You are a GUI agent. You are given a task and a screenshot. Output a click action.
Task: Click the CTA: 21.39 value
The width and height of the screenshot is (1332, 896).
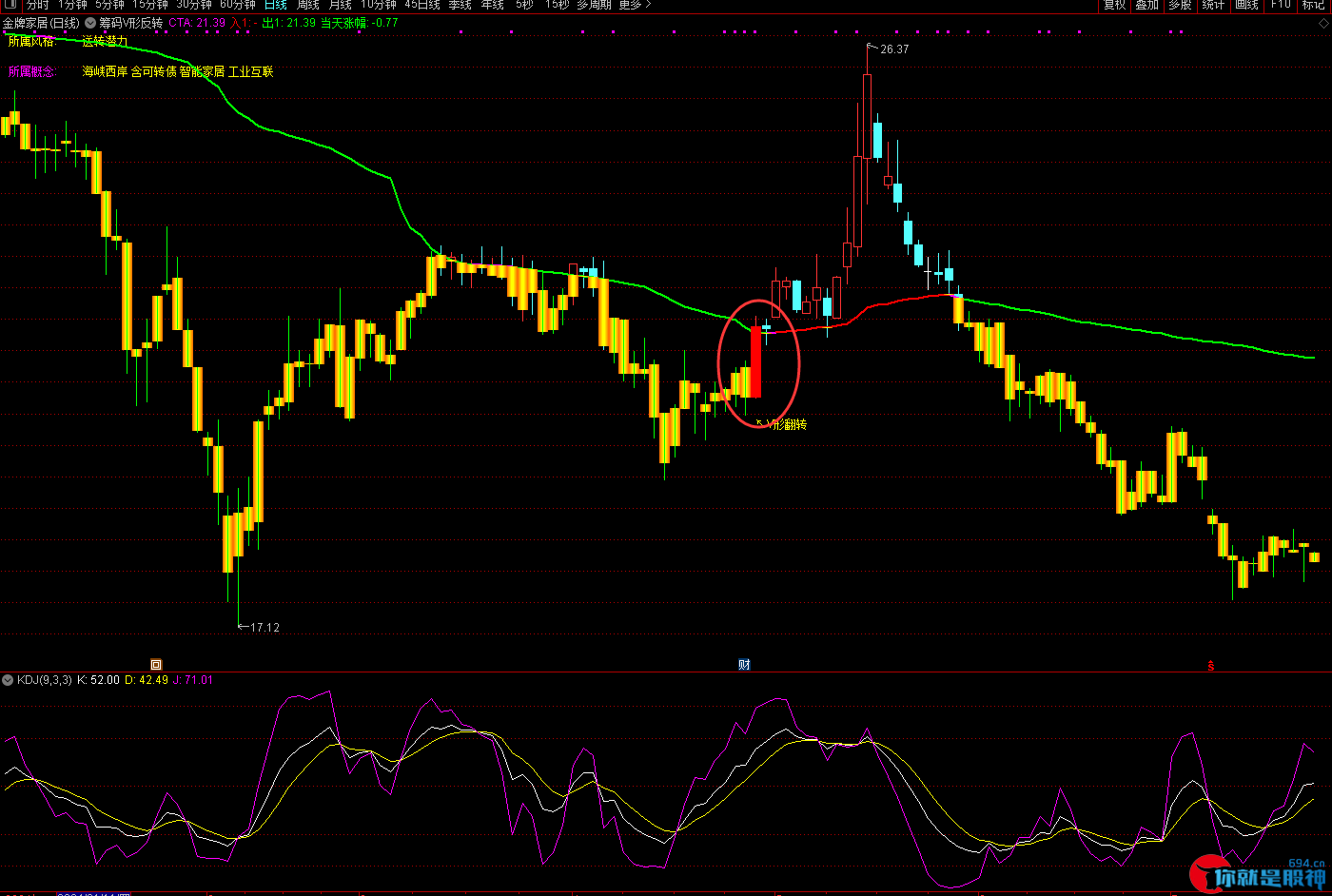tap(197, 23)
